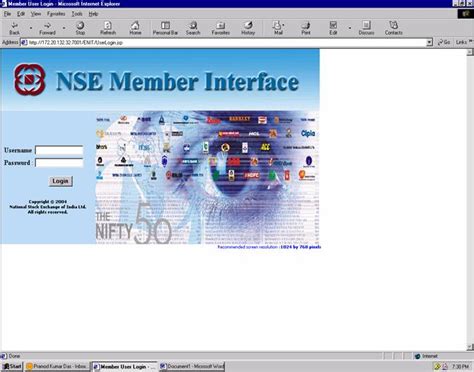Select Member User Login taskbar item
474x372 pixels.
pos(124,366)
